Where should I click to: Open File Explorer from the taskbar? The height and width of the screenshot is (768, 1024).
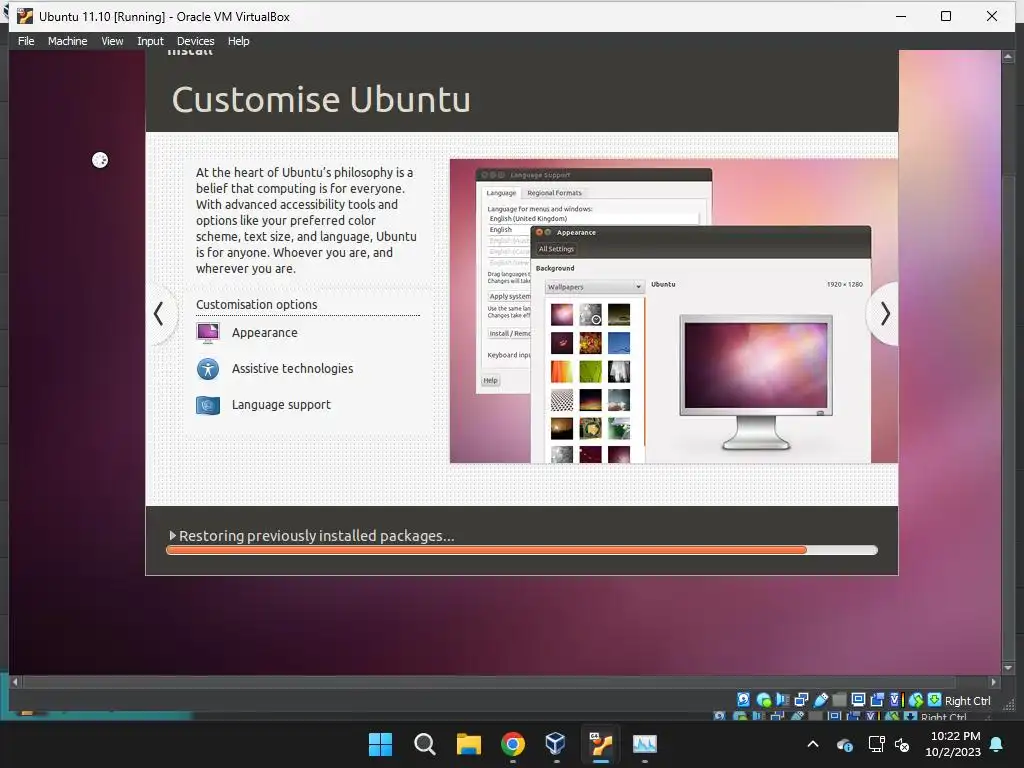468,744
